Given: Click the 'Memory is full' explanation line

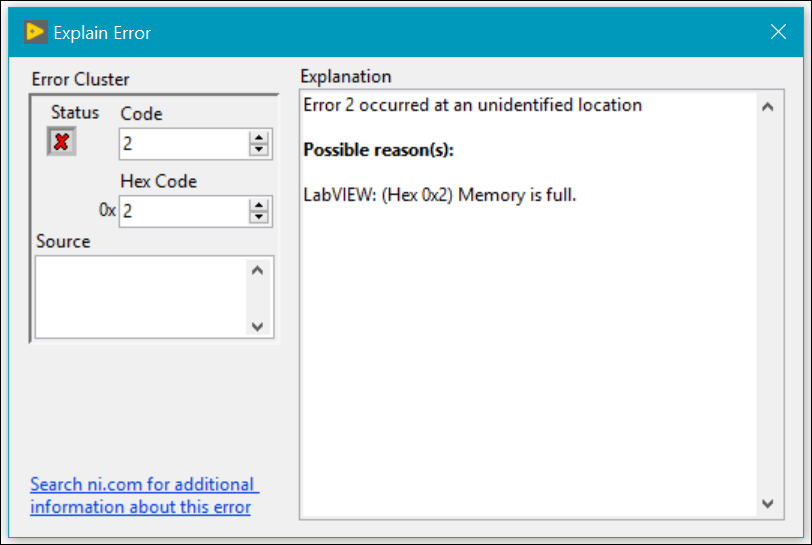Looking at the screenshot, I should 440,194.
